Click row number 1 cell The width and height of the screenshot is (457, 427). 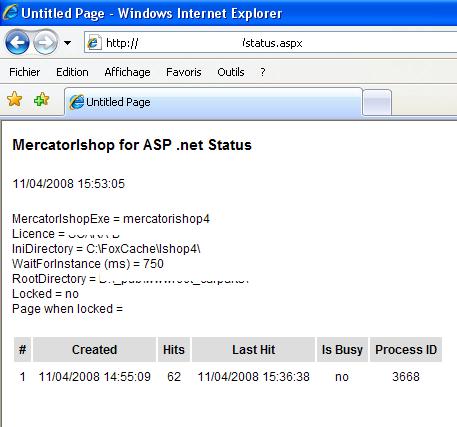22,377
